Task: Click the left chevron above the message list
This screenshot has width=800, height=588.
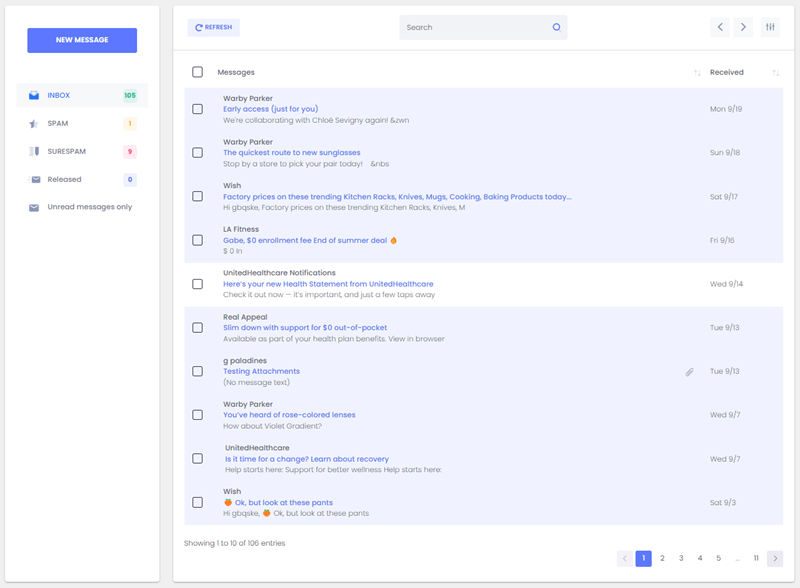Action: coord(720,27)
